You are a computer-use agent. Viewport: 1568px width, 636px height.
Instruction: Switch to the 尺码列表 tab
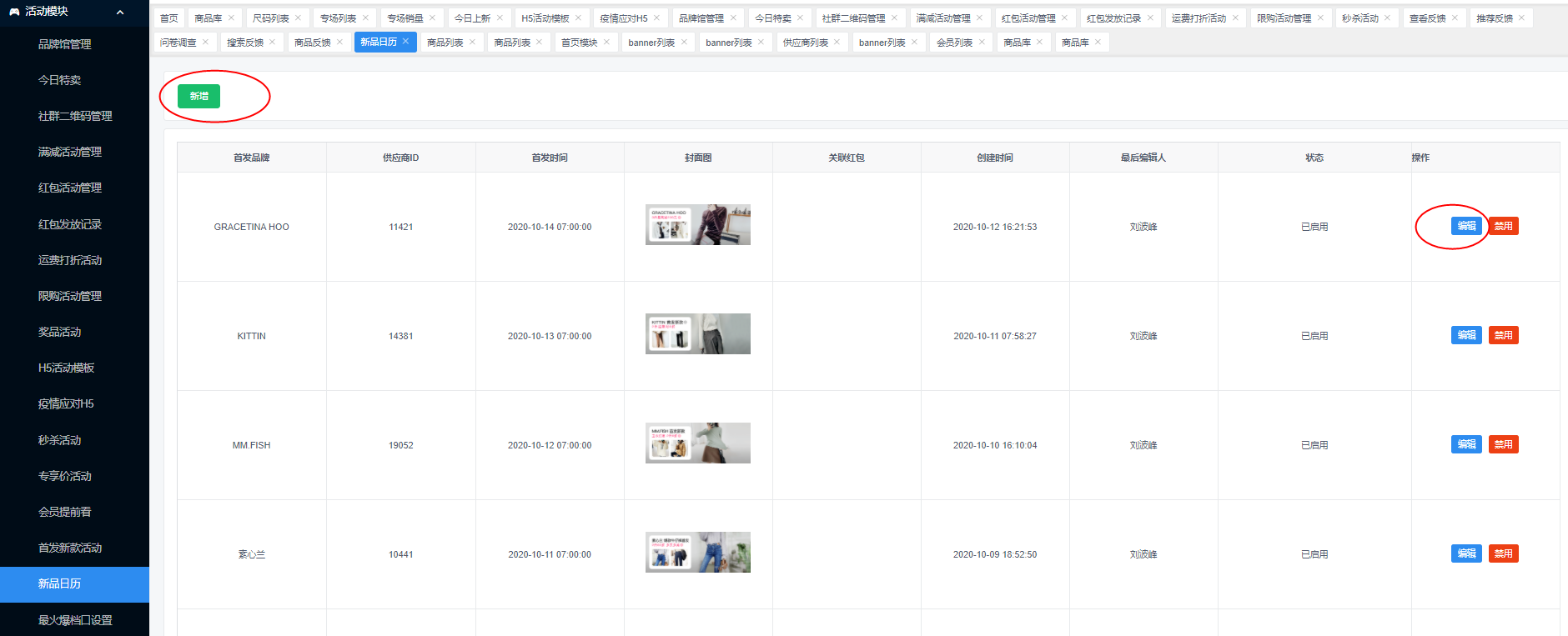click(x=271, y=18)
